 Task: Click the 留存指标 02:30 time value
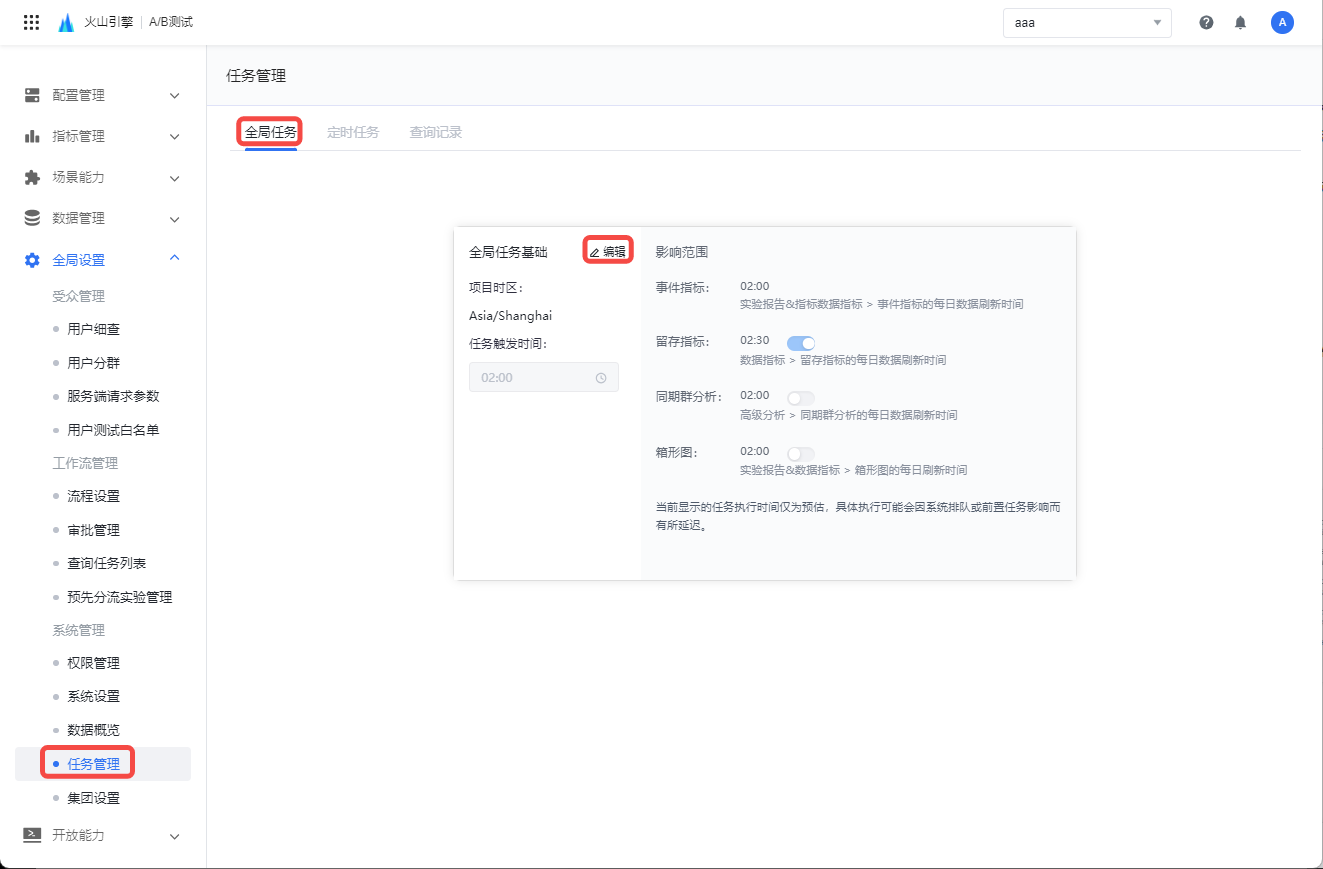pos(755,341)
